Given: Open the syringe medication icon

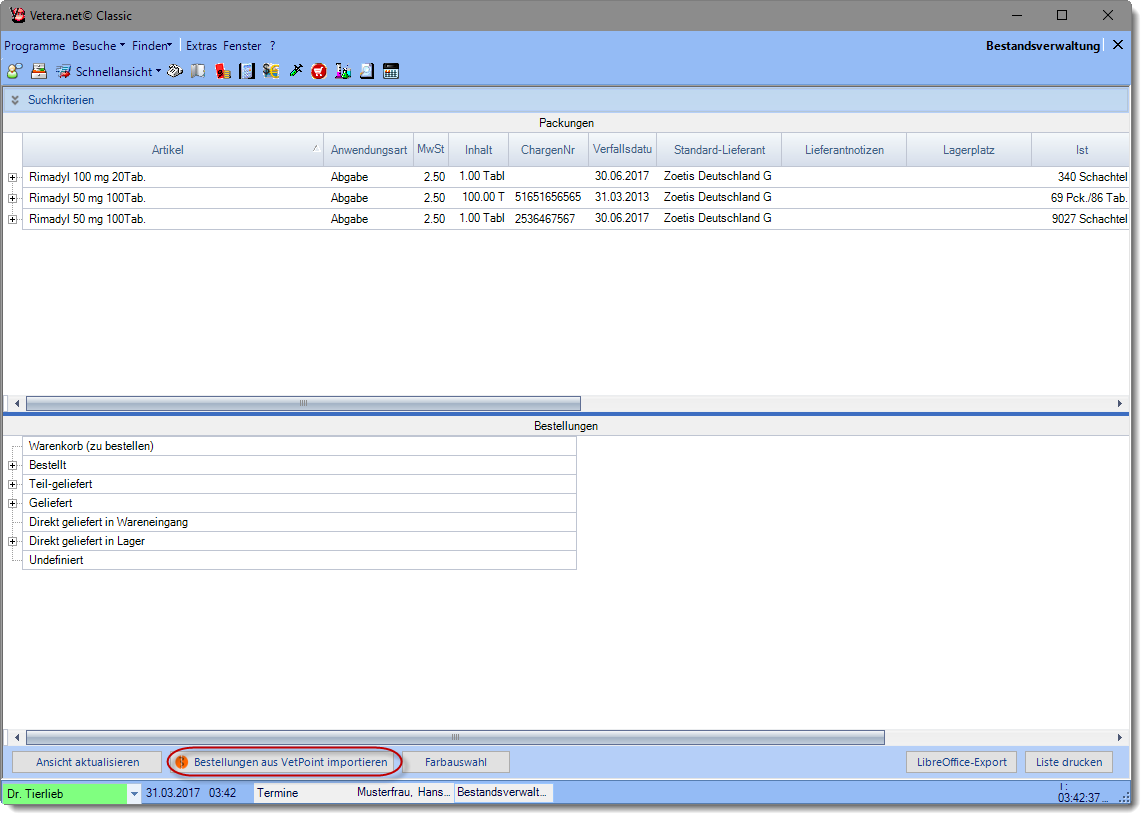Looking at the screenshot, I should click(296, 71).
